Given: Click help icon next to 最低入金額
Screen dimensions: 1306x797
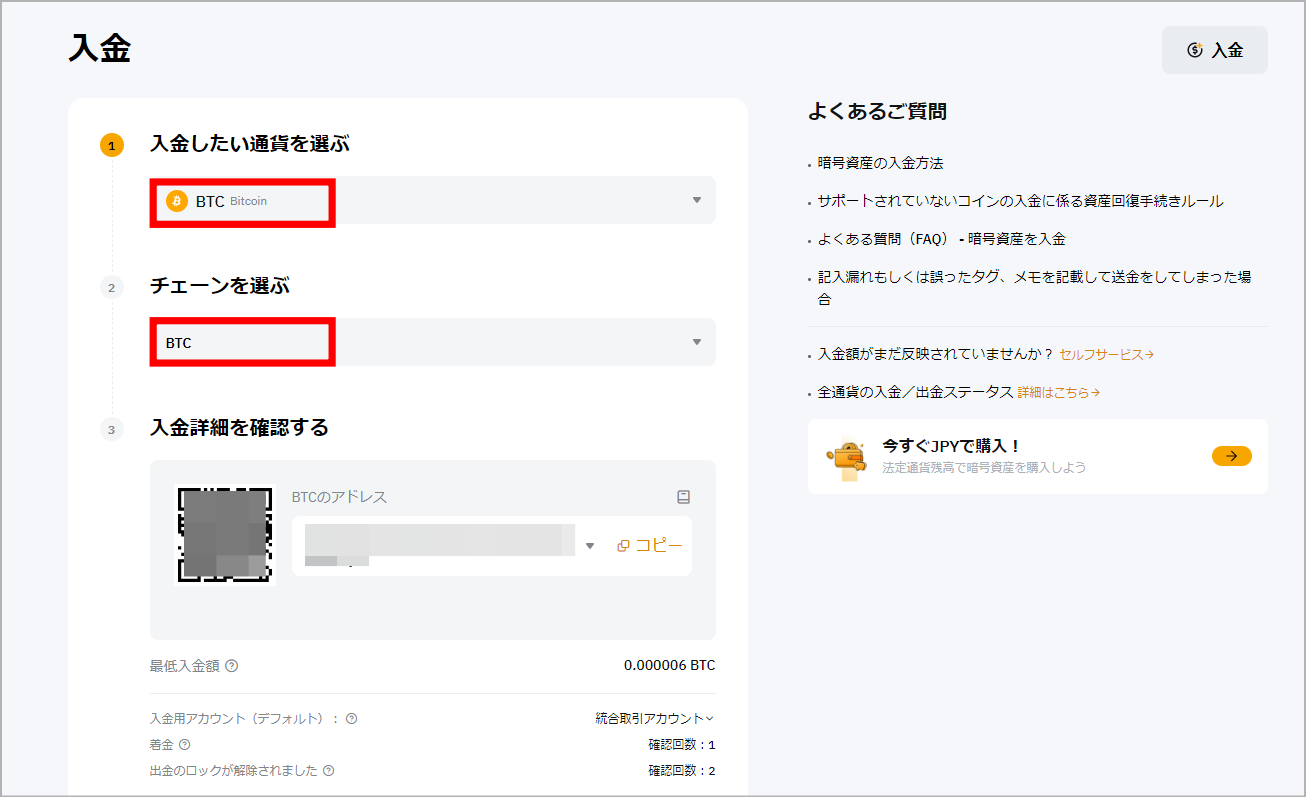Looking at the screenshot, I should [232, 666].
